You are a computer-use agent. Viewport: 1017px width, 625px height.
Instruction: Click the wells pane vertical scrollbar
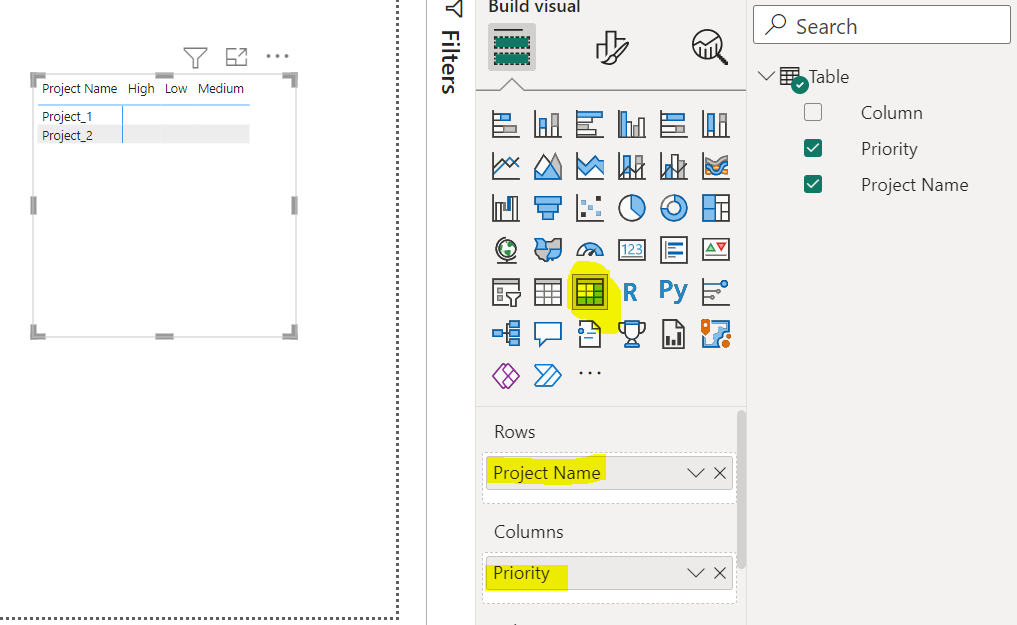tap(741, 489)
